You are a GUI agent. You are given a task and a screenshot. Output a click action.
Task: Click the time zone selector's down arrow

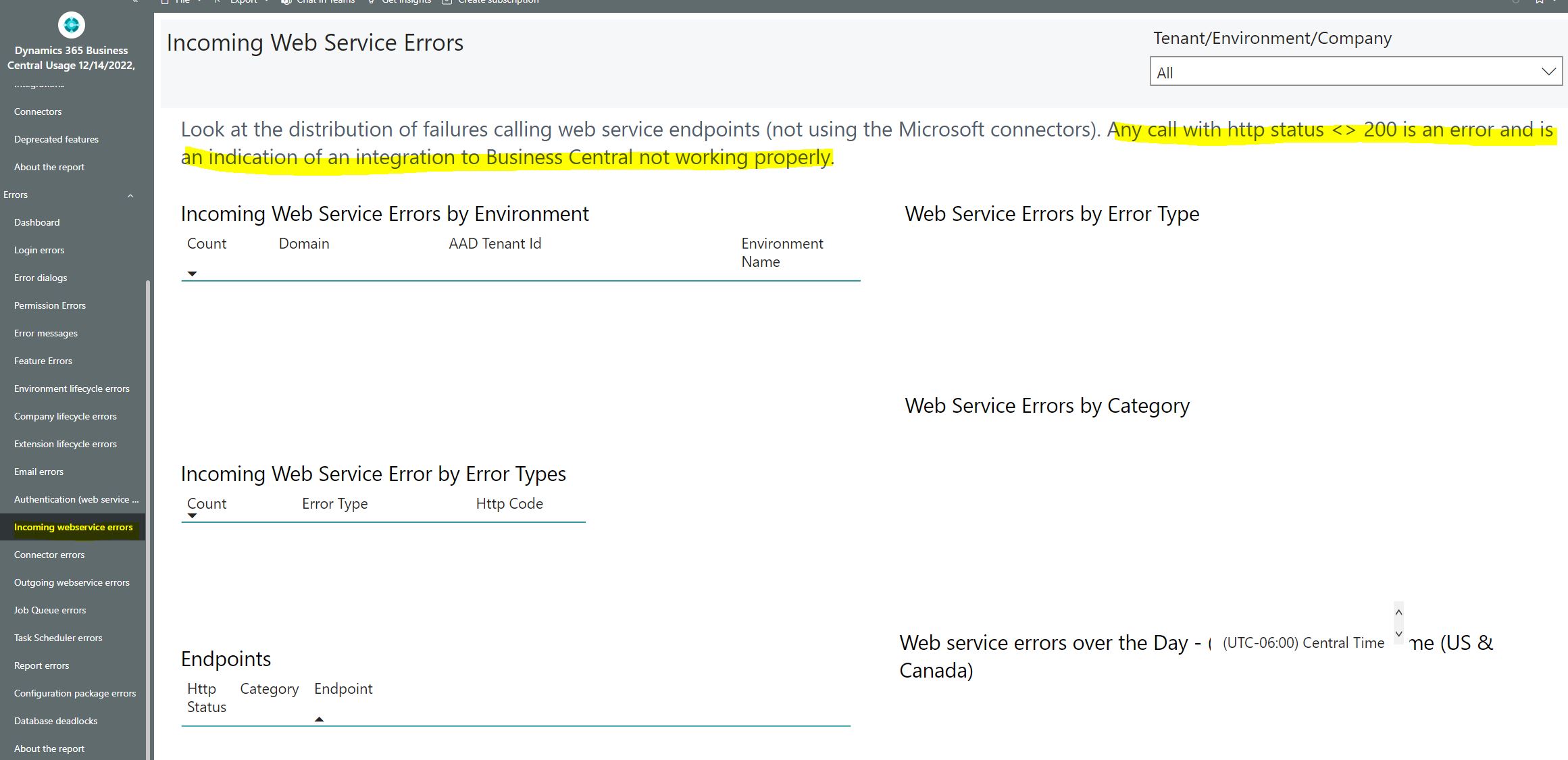[1398, 634]
